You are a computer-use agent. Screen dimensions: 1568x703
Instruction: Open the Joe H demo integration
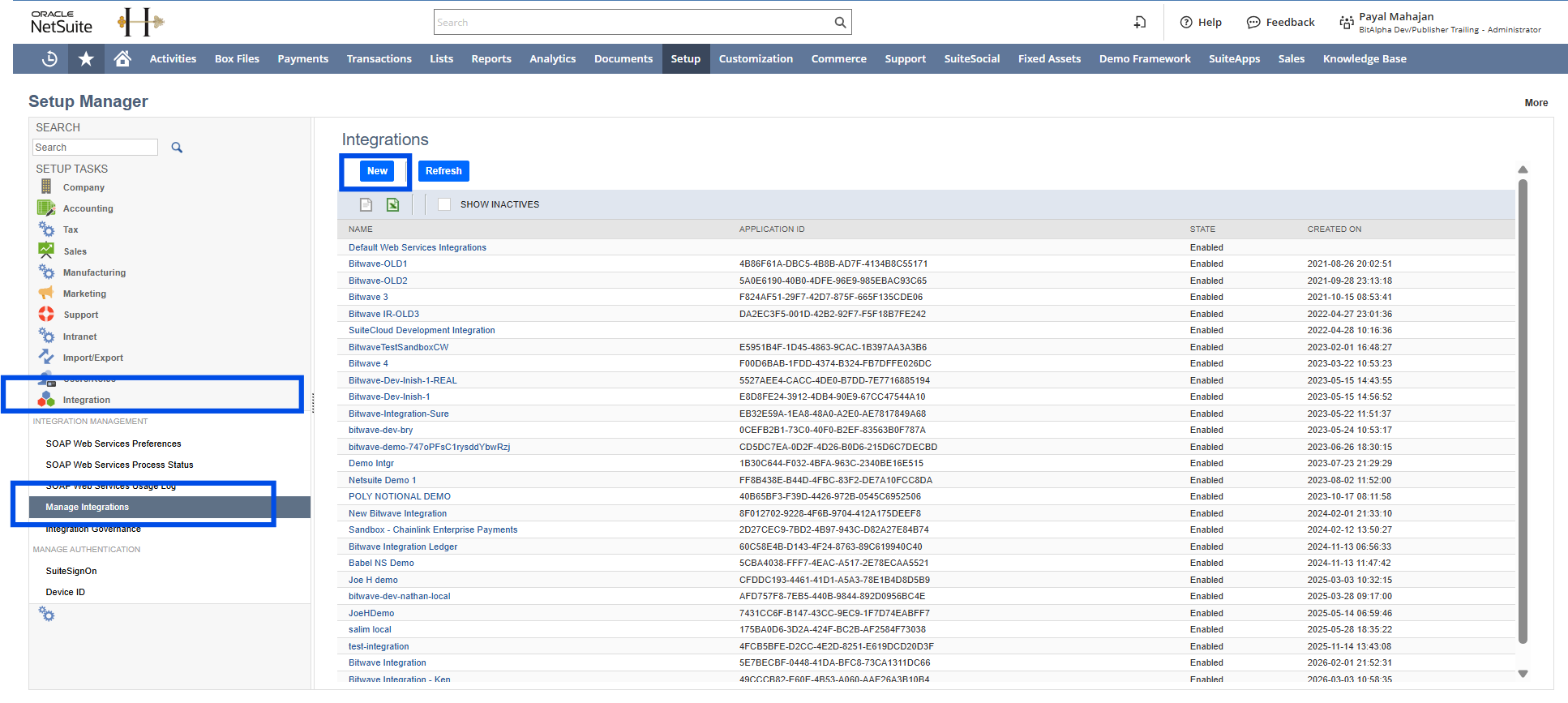(373, 580)
